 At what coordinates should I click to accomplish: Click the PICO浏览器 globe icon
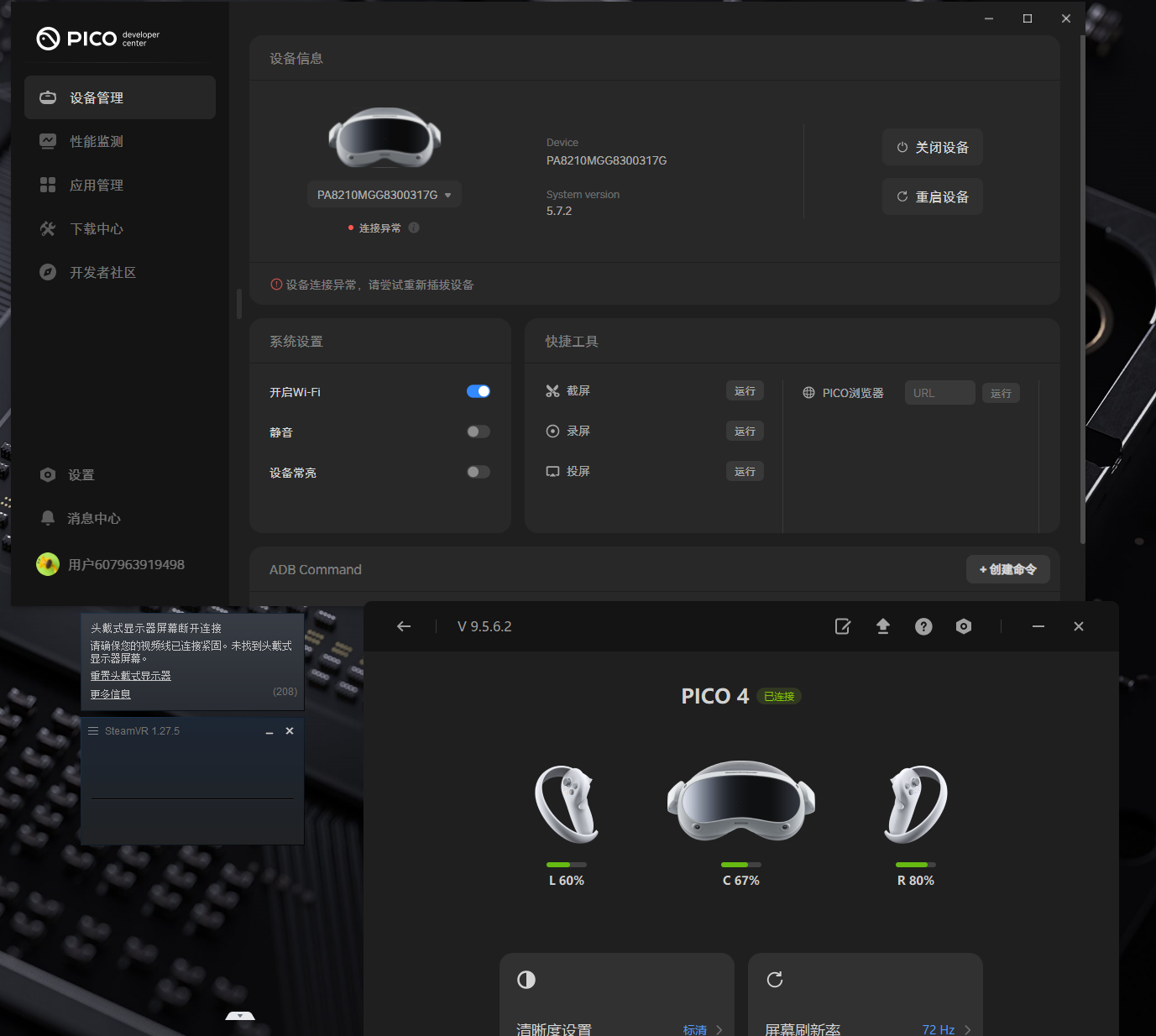[x=808, y=393]
